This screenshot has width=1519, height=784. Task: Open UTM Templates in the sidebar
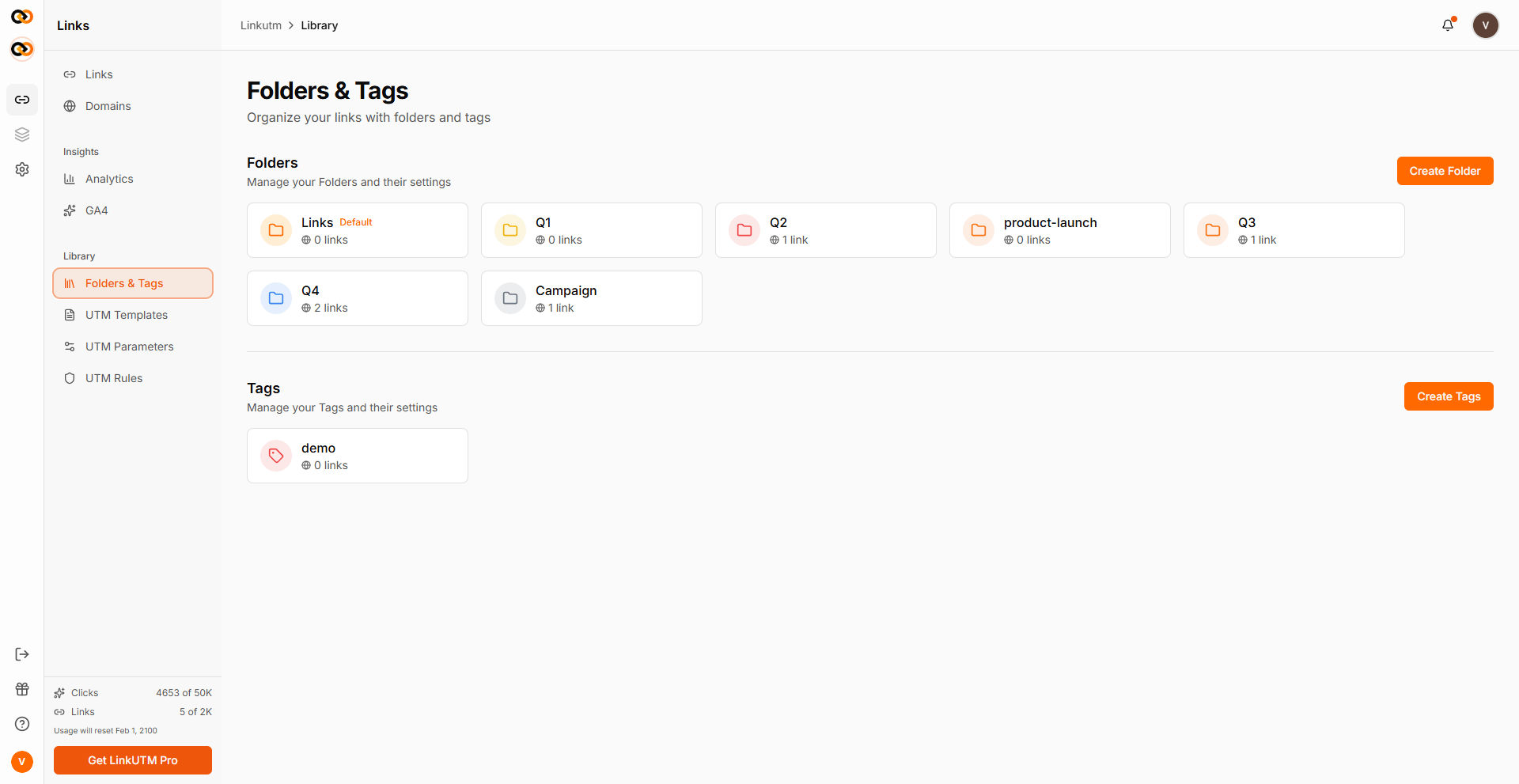click(133, 315)
